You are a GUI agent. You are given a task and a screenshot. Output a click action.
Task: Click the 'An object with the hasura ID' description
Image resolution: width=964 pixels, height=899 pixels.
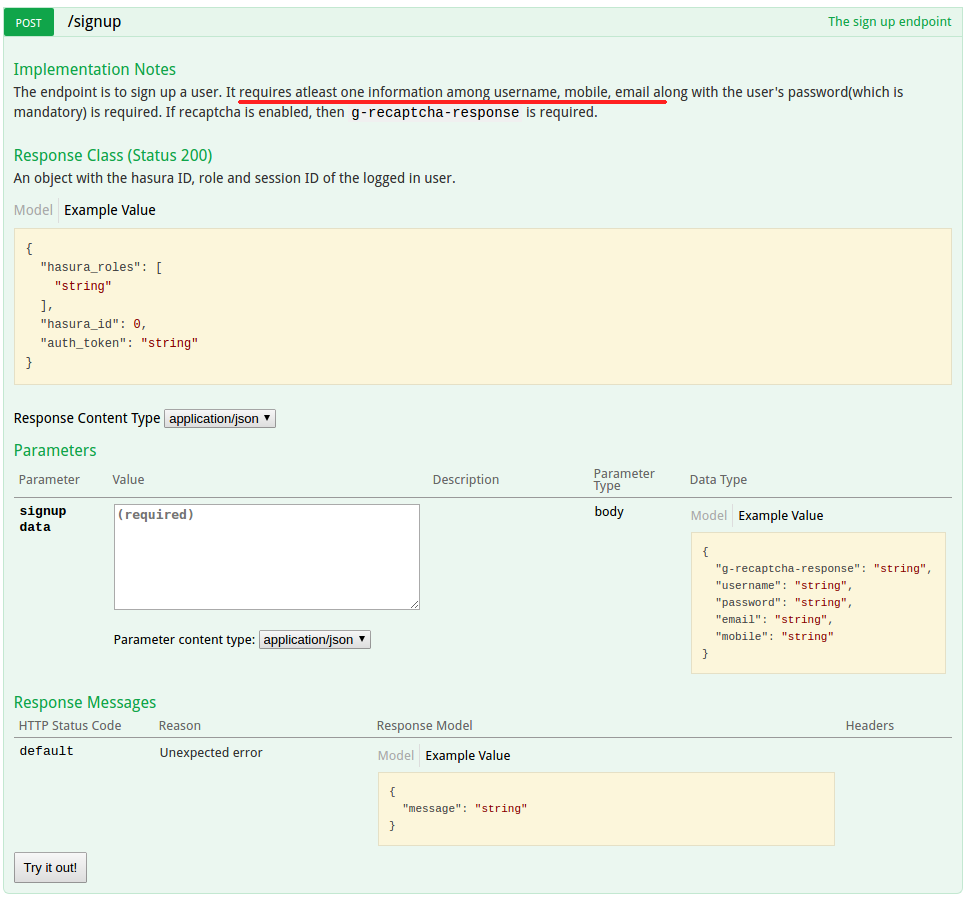pos(234,178)
